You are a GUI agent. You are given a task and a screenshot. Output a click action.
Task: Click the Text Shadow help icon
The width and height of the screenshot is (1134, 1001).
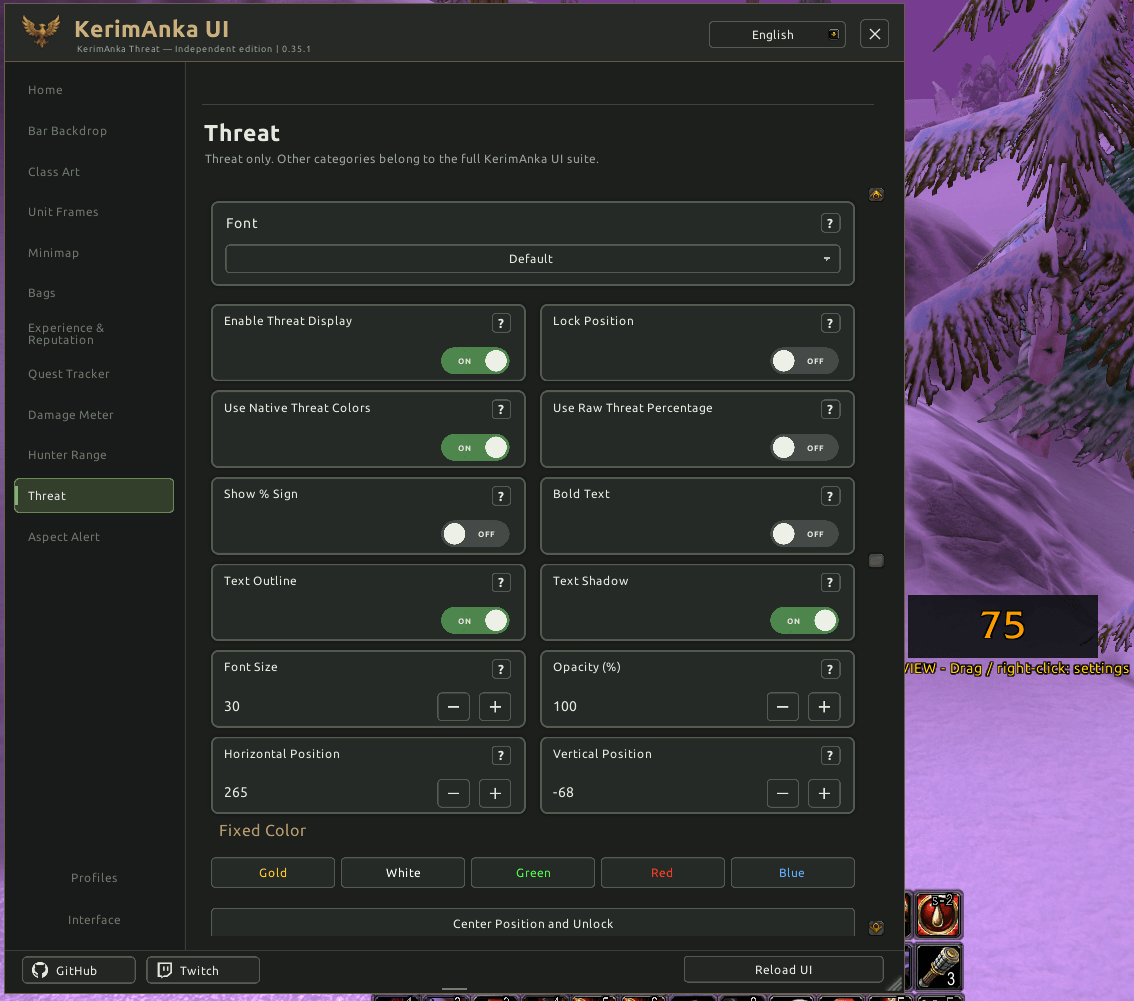pos(830,582)
